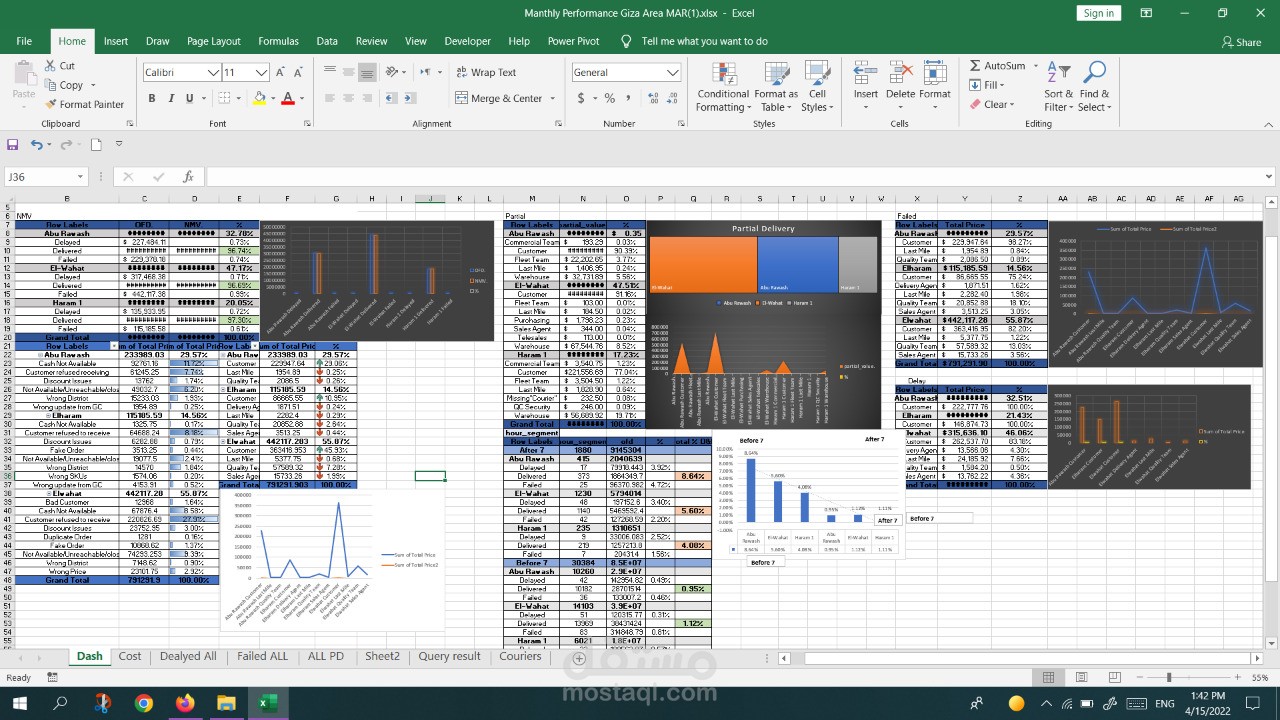The width and height of the screenshot is (1280, 720).
Task: Toggle Top Align
Action: point(329,72)
